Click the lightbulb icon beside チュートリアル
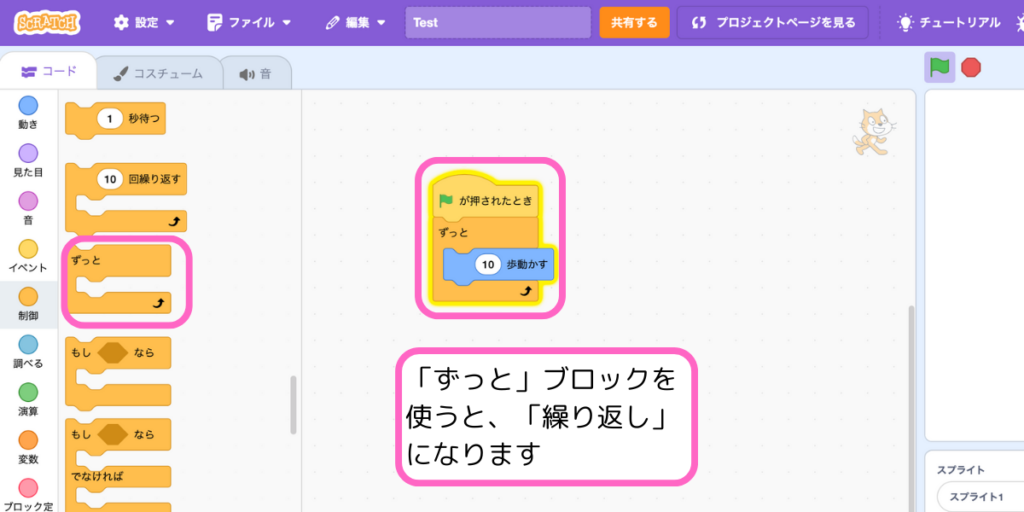Viewport: 1024px width, 512px height. pos(905,23)
